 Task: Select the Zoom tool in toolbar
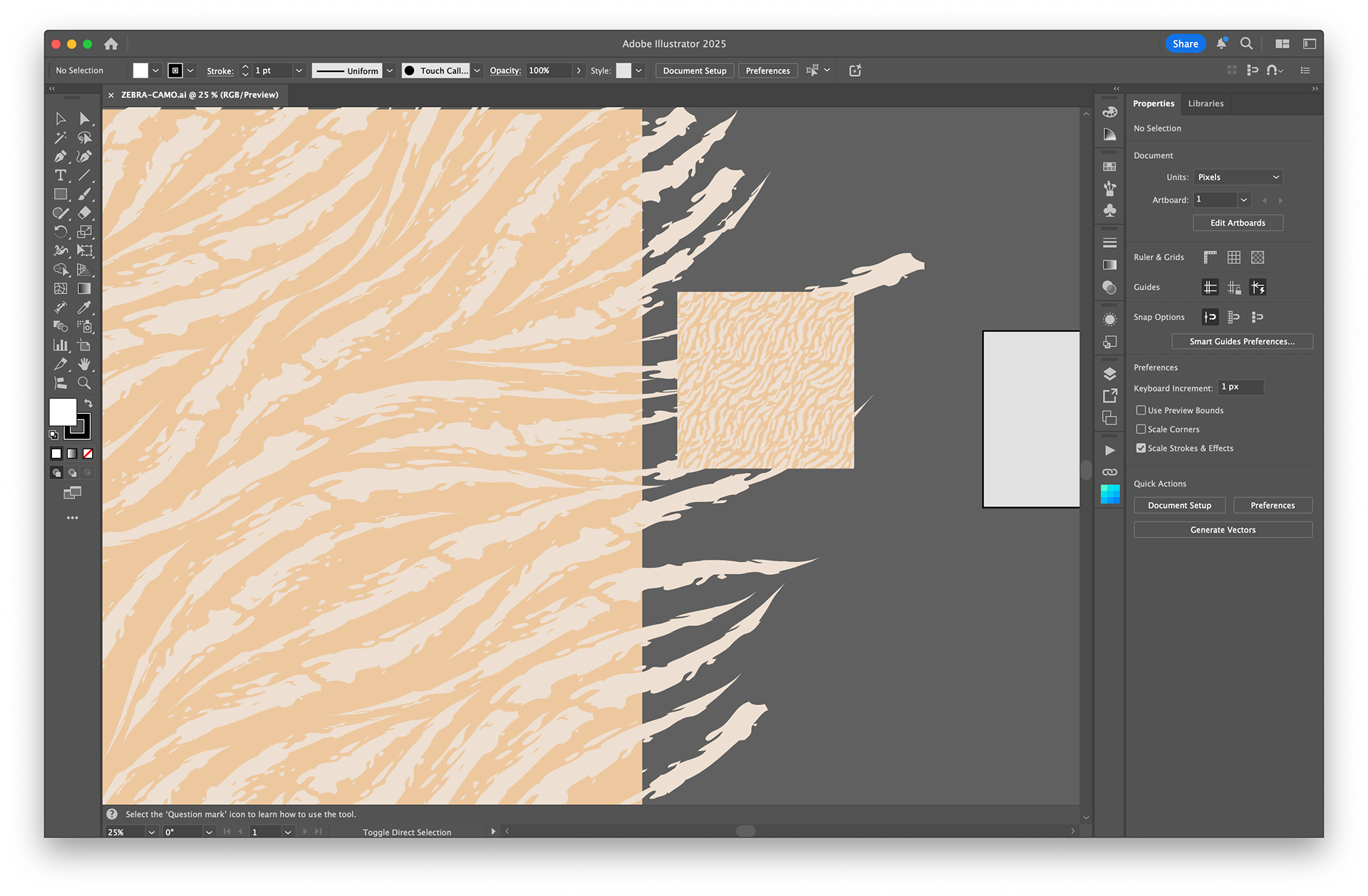pos(84,383)
